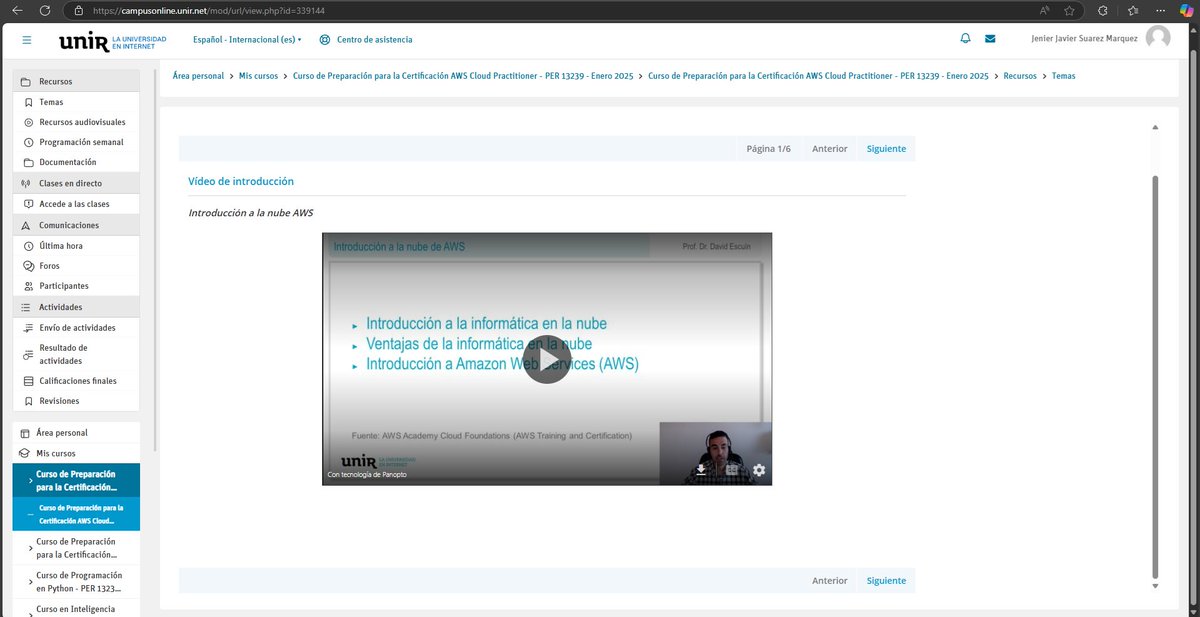Viewport: 1200px width, 617px height.
Task: Go to Temas breadcrumb
Action: click(1063, 76)
